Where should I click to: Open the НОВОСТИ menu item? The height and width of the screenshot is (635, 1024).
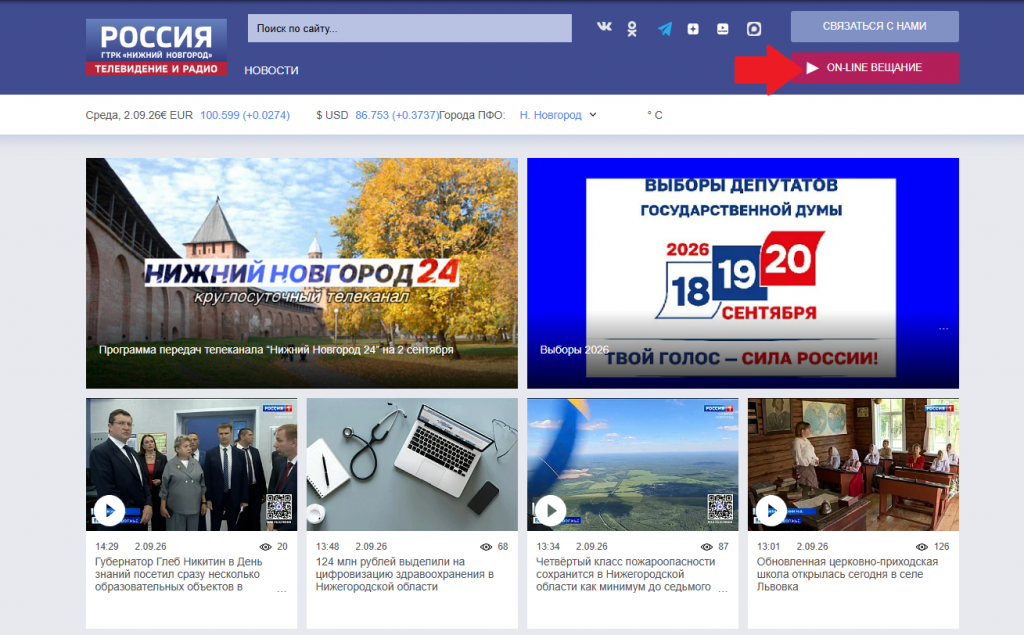tap(271, 71)
